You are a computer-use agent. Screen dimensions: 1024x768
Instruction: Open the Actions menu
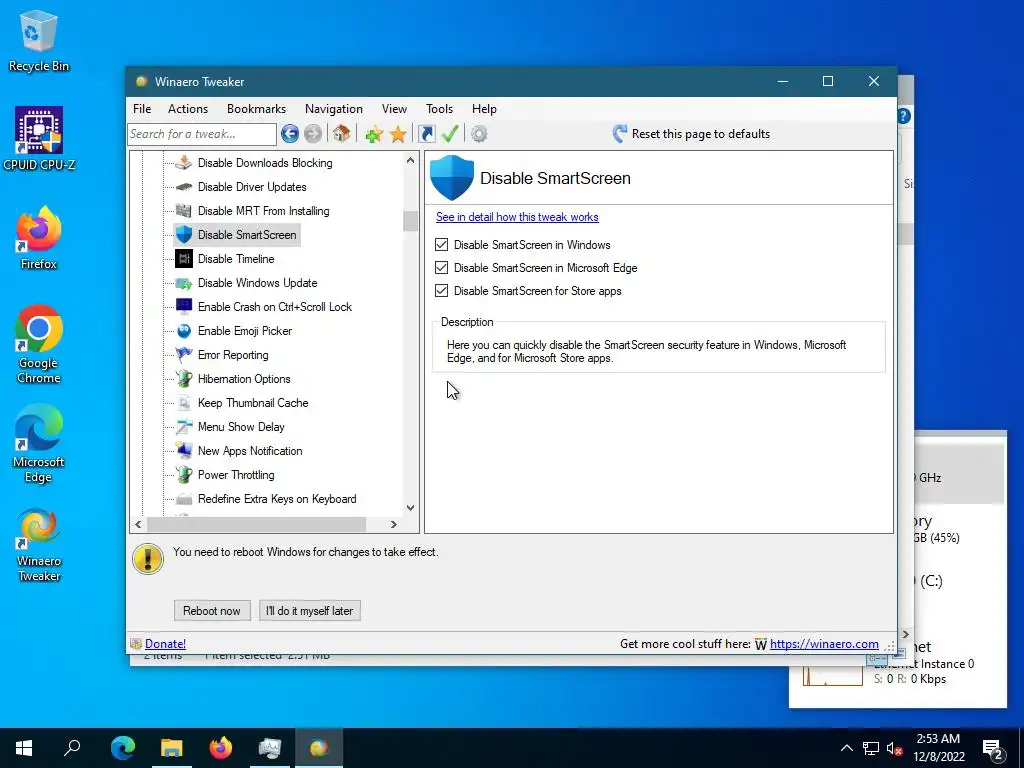pos(188,109)
